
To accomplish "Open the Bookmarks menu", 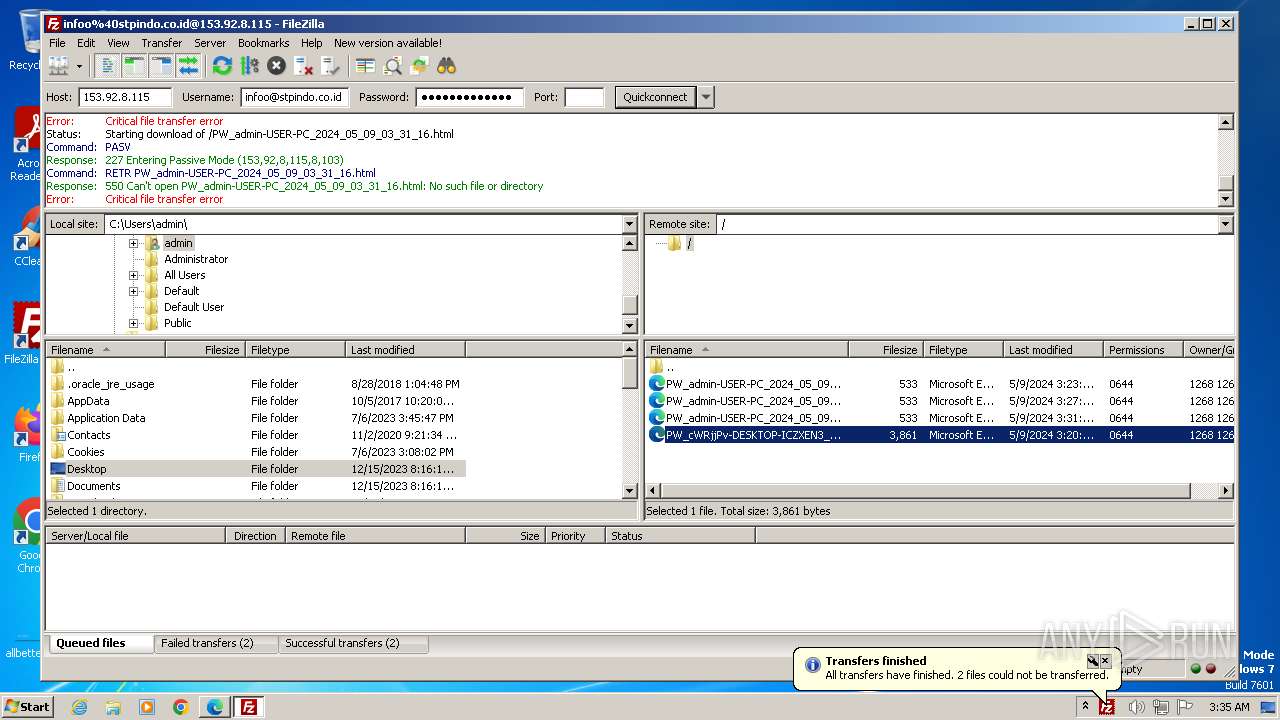I will 263,43.
